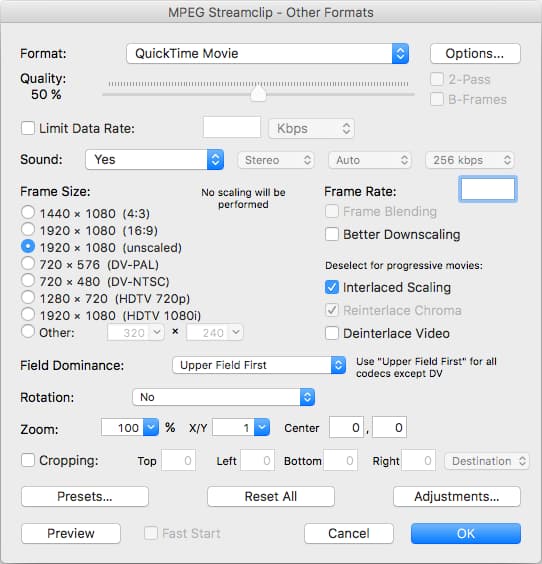Enable the 2-Pass checkbox

[x=437, y=79]
